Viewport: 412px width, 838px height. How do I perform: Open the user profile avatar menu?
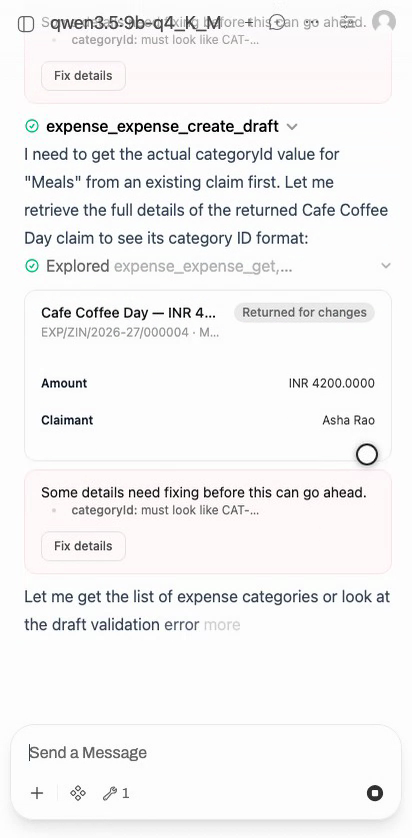click(x=384, y=21)
